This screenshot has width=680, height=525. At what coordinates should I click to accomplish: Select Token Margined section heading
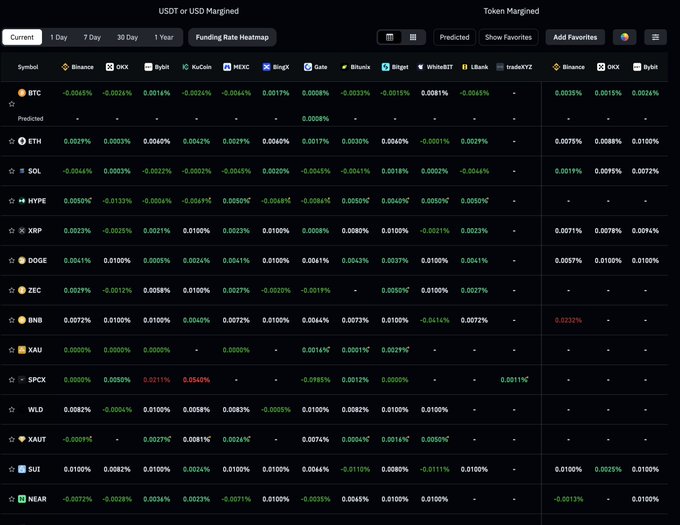[511, 11]
